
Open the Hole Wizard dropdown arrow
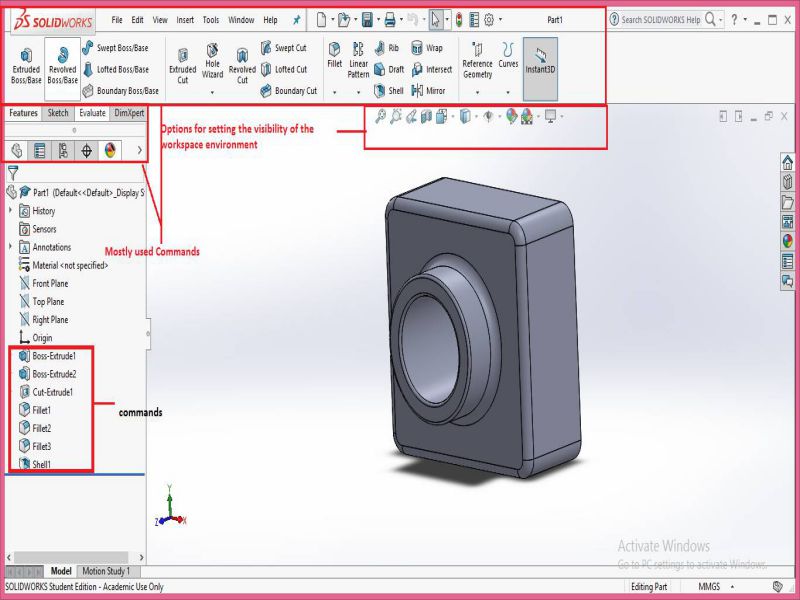pyautogui.click(x=212, y=92)
